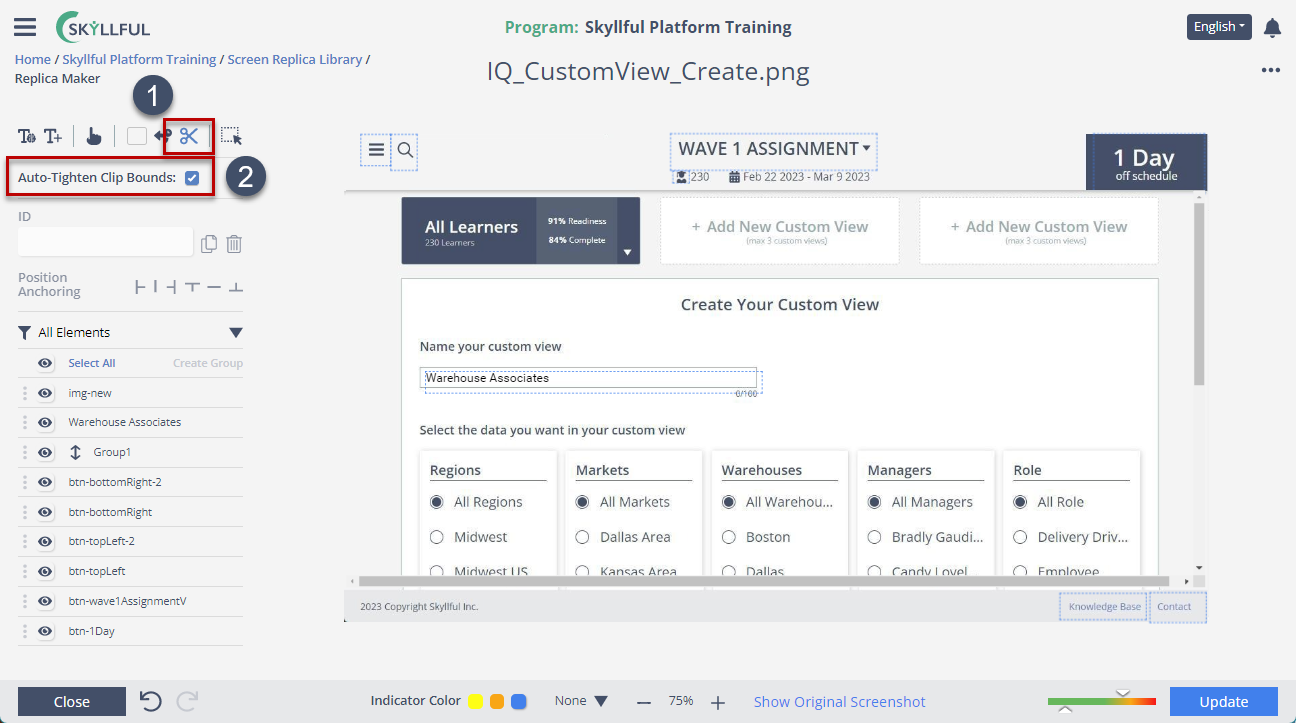Open the main hamburger menu
1296x723 pixels.
tap(25, 27)
